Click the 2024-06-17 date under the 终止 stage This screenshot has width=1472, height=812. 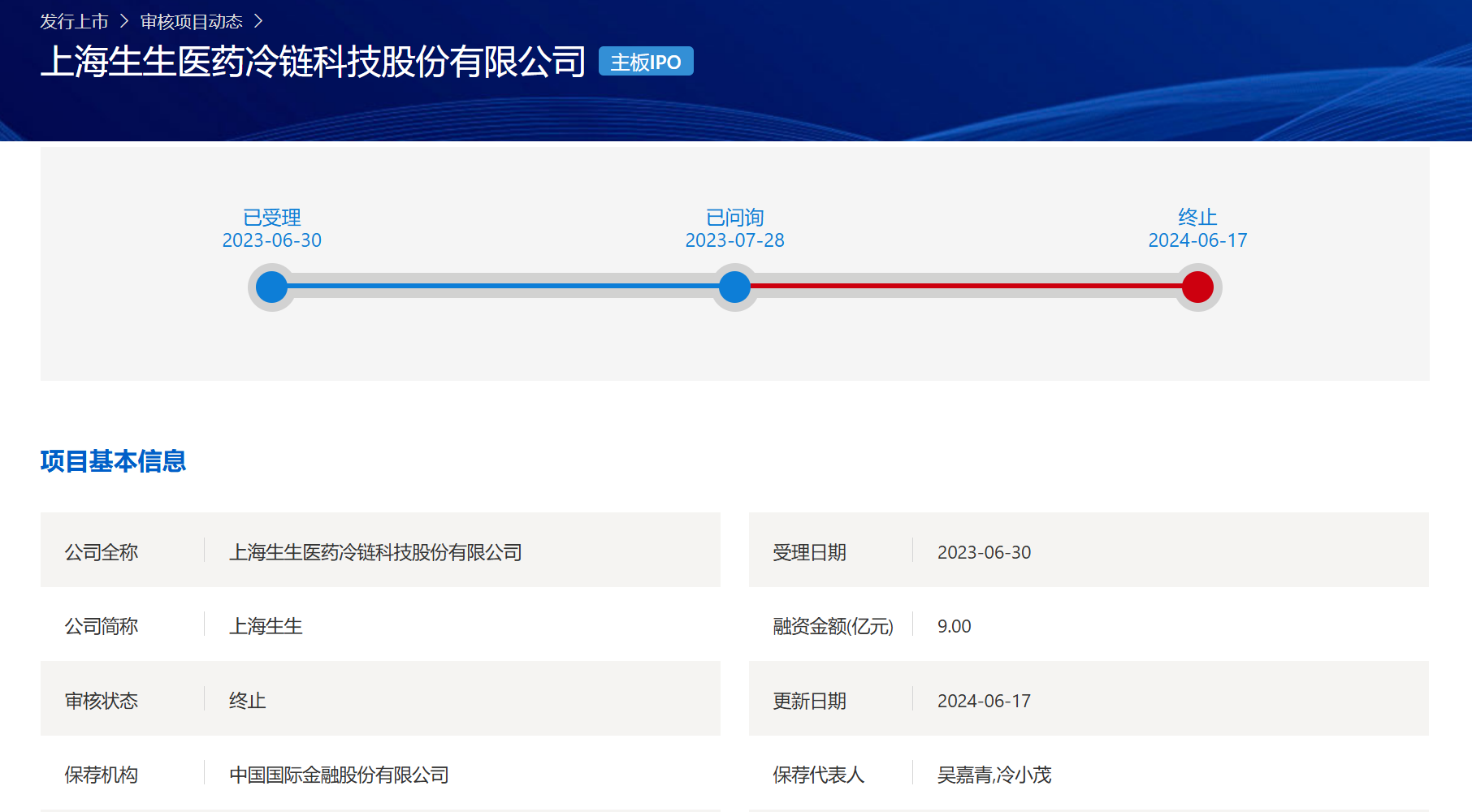[x=1197, y=240]
